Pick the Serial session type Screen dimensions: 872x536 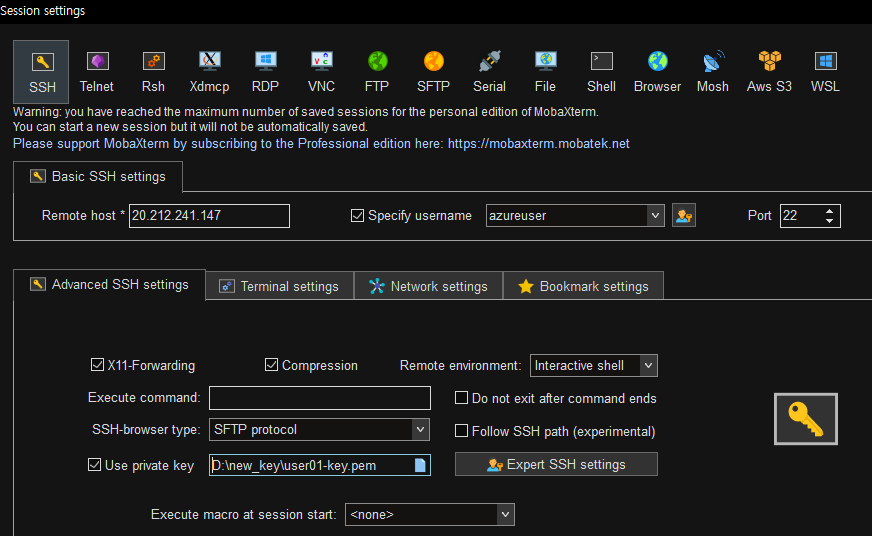click(x=489, y=72)
